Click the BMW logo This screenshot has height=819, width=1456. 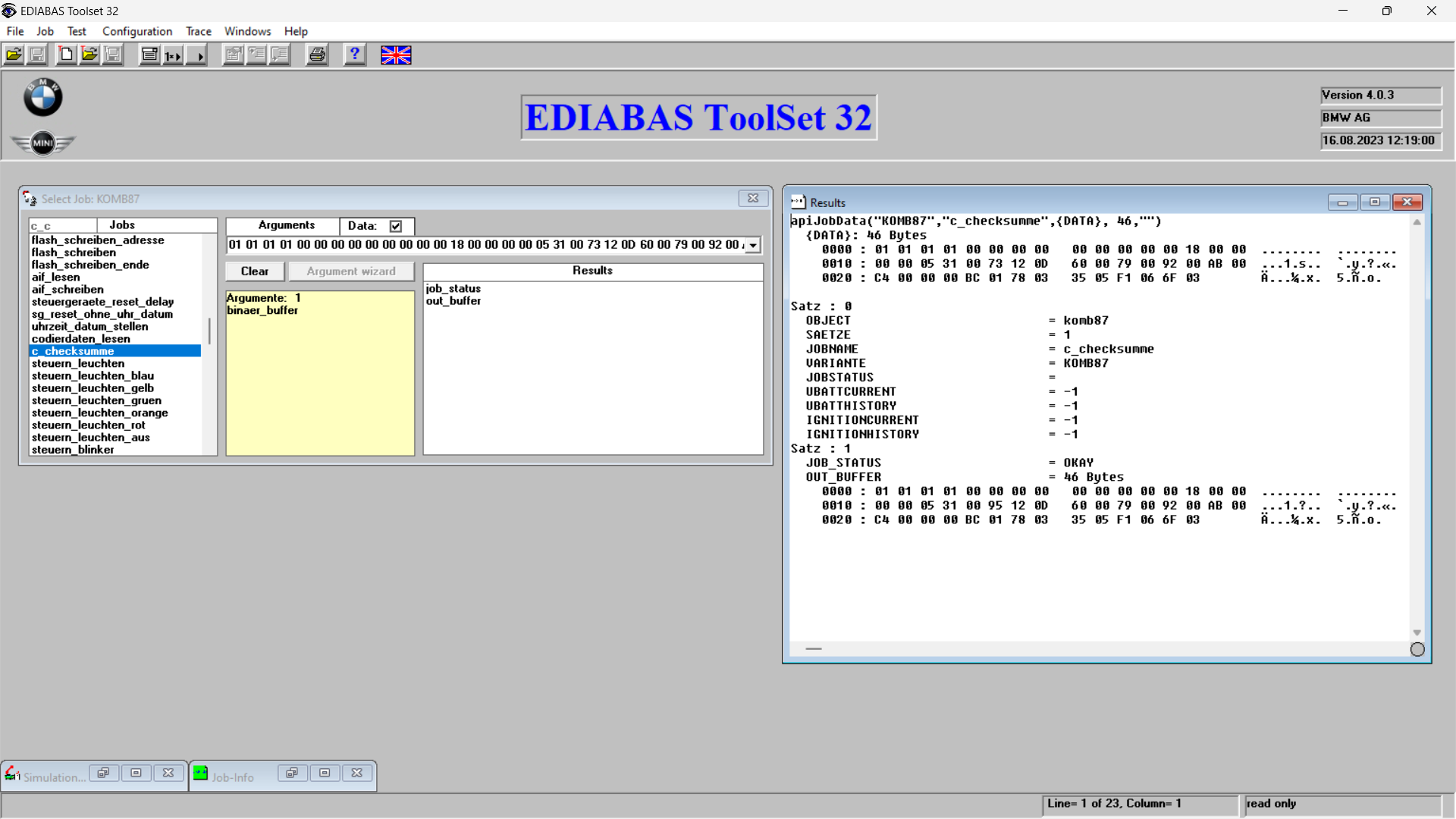click(42, 97)
